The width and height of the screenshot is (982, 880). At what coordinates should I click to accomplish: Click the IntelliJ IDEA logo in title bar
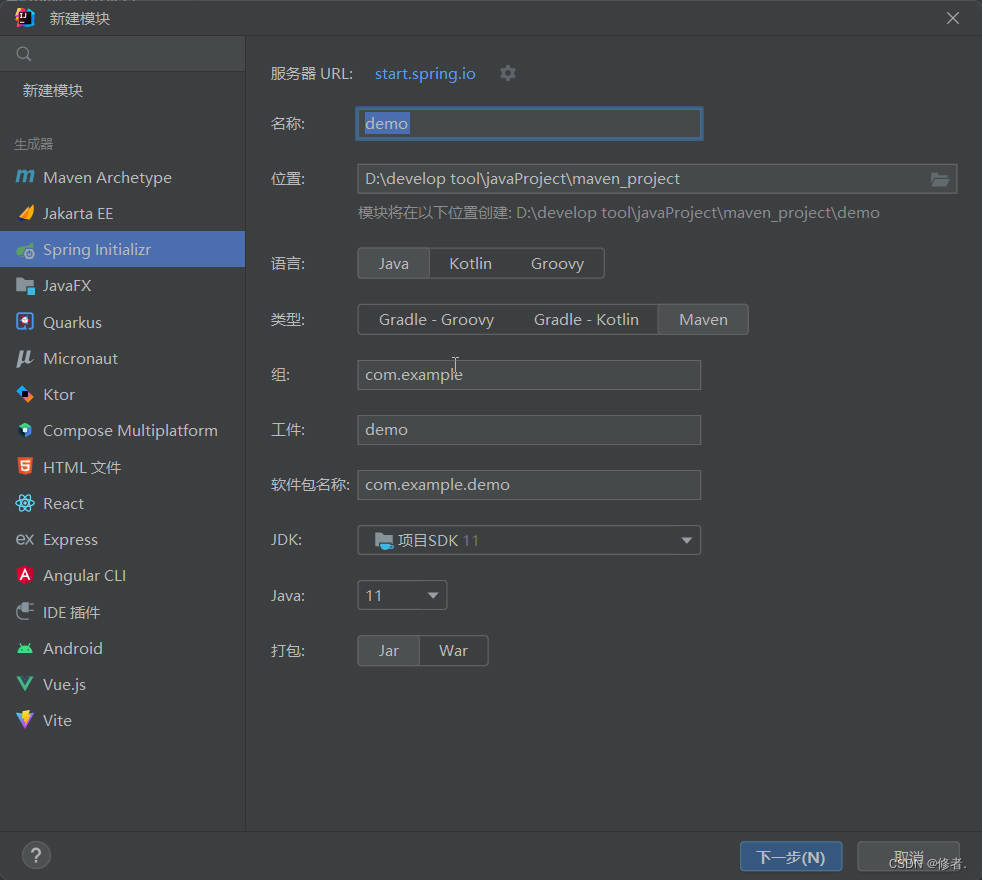(x=25, y=18)
